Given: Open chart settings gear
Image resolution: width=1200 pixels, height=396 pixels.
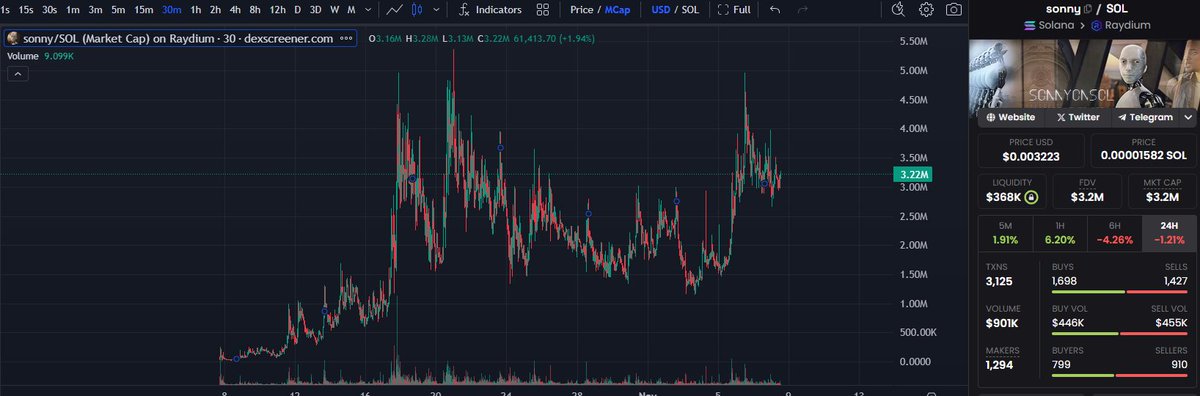Looking at the screenshot, I should tap(927, 9).
